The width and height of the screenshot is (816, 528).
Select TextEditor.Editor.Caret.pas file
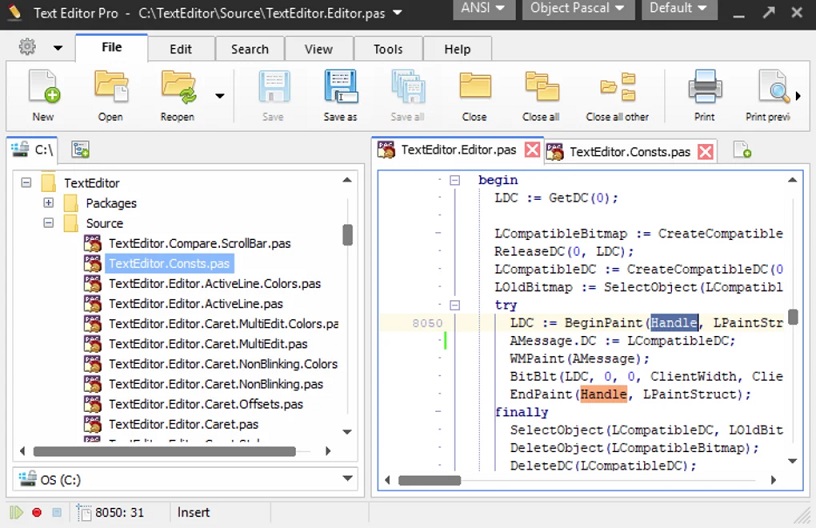(184, 424)
